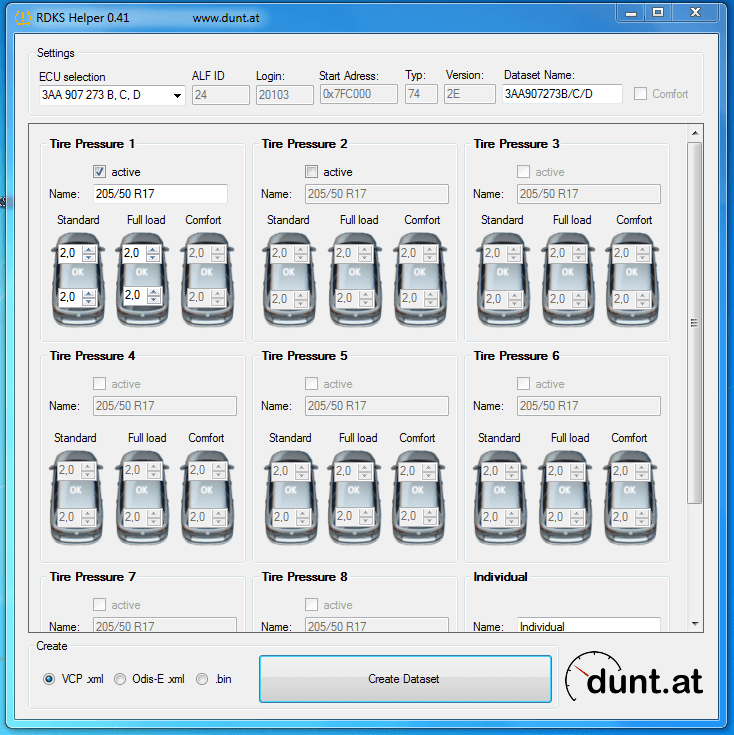This screenshot has width=734, height=735.
Task: Increase Standard front pressure in Tire Pressure 2
Action: click(301, 249)
